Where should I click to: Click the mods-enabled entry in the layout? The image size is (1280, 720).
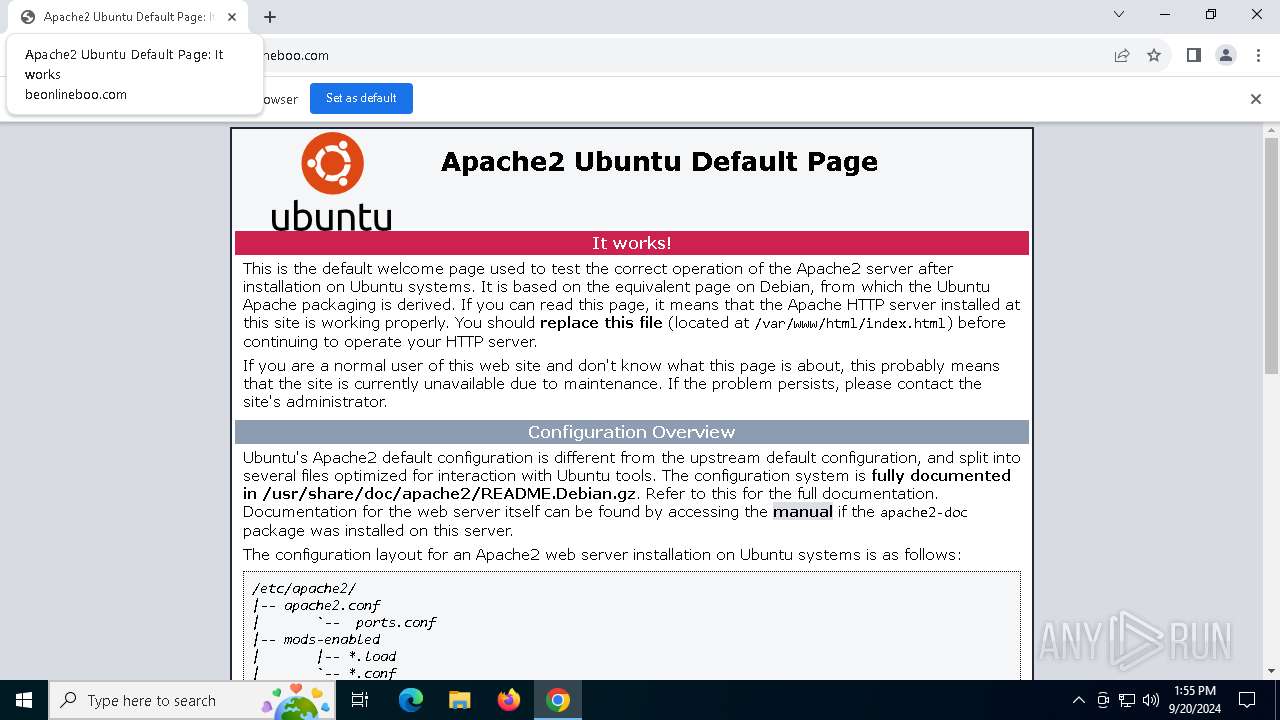[x=332, y=640]
